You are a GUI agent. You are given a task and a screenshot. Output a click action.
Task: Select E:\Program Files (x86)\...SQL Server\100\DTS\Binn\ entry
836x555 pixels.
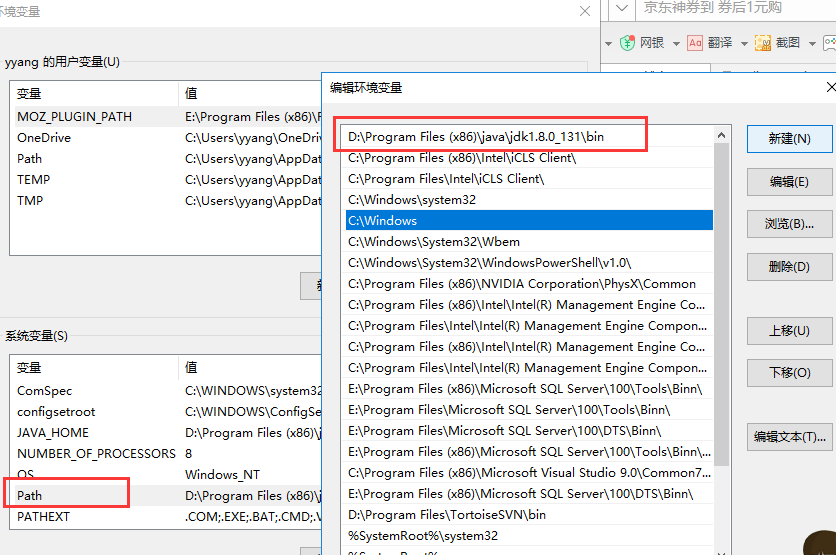click(x=529, y=494)
